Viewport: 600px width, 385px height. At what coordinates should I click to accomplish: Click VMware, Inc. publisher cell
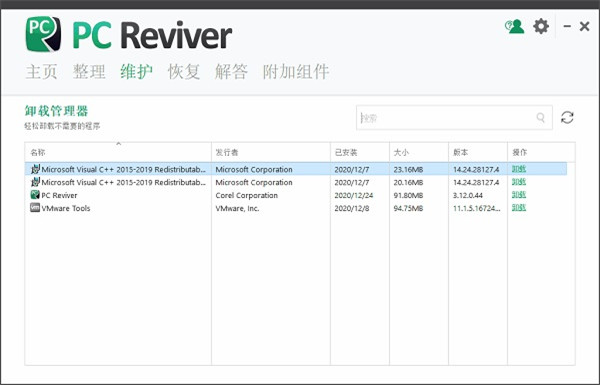click(237, 208)
